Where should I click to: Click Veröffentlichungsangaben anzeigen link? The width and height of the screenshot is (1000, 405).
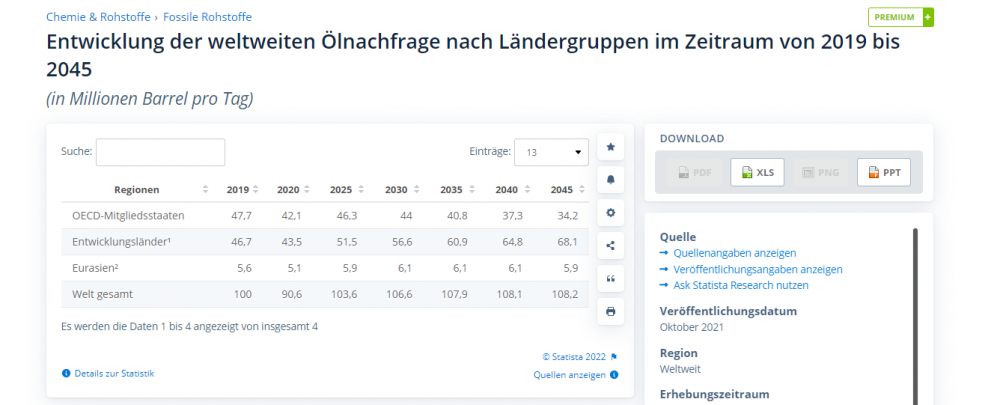coord(758,269)
